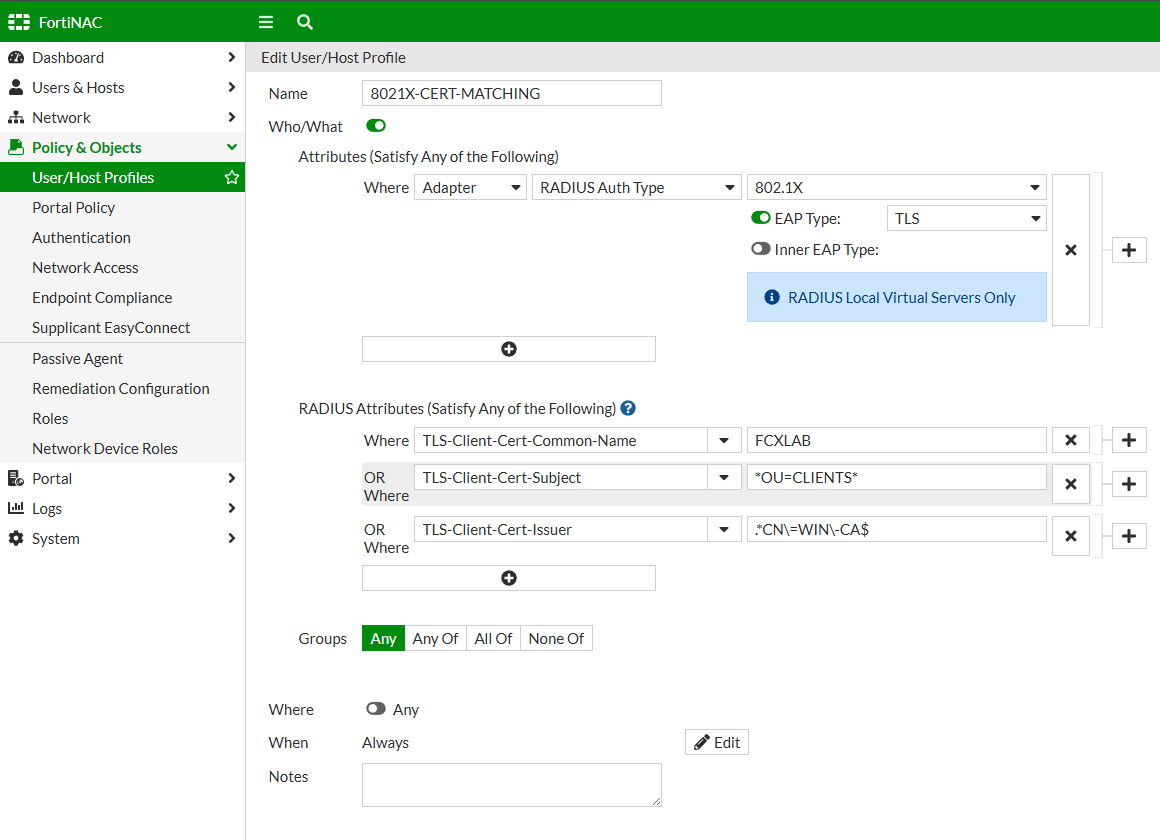Image resolution: width=1160 pixels, height=840 pixels.
Task: Select the All Of groups option
Action: pyautogui.click(x=493, y=639)
